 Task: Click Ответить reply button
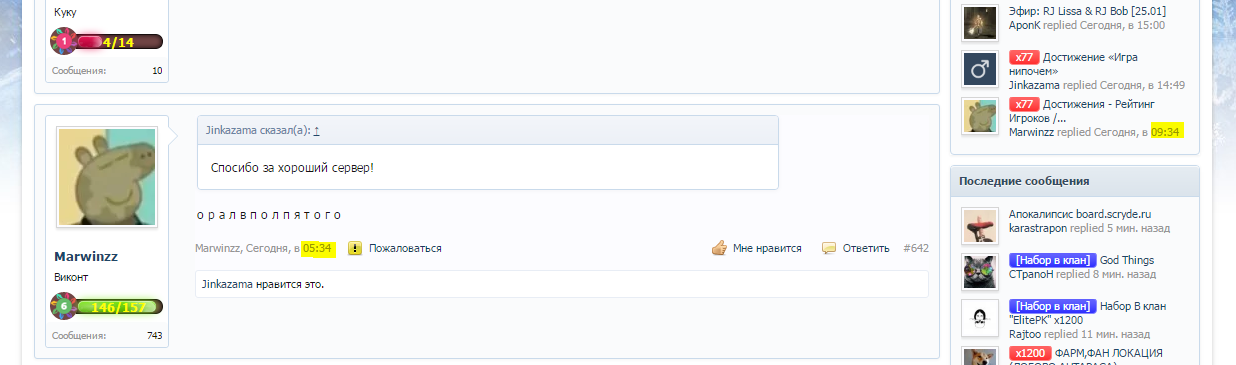[x=866, y=248]
